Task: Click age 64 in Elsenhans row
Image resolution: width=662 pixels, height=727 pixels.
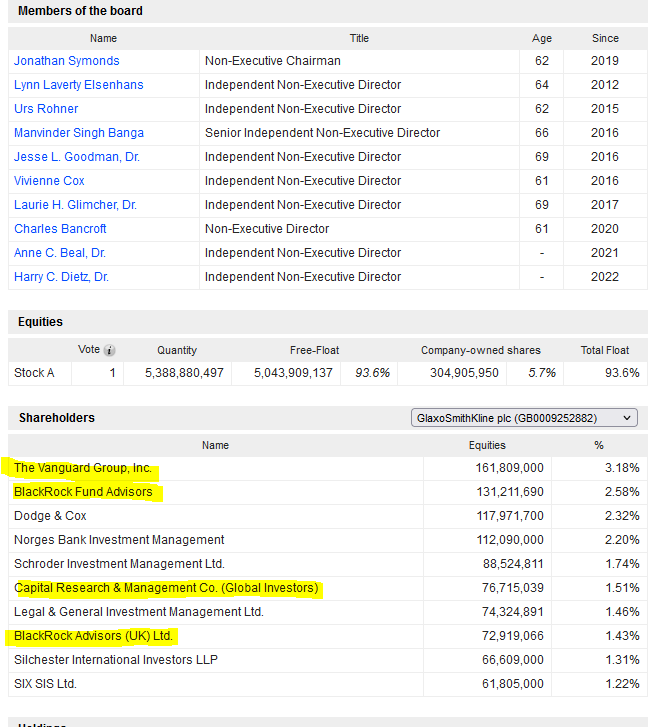Action: pyautogui.click(x=541, y=85)
